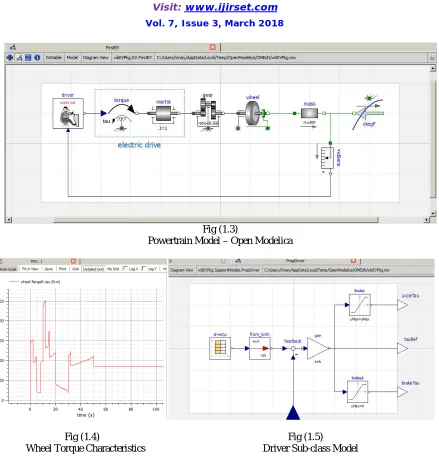This screenshot has height=462, width=439.
Task: Select the velSens speed sensor component
Action: coord(327,158)
